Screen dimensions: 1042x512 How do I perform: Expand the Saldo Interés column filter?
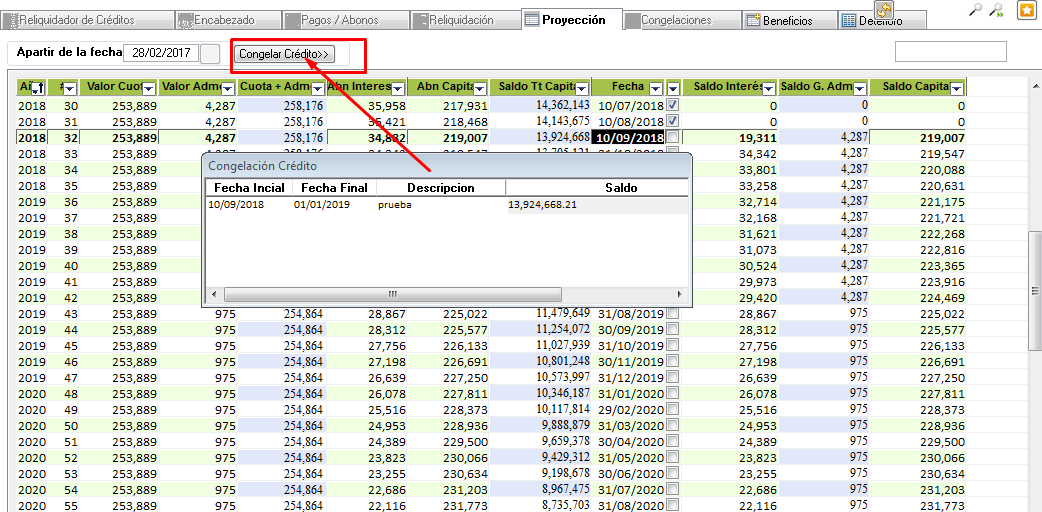point(771,88)
